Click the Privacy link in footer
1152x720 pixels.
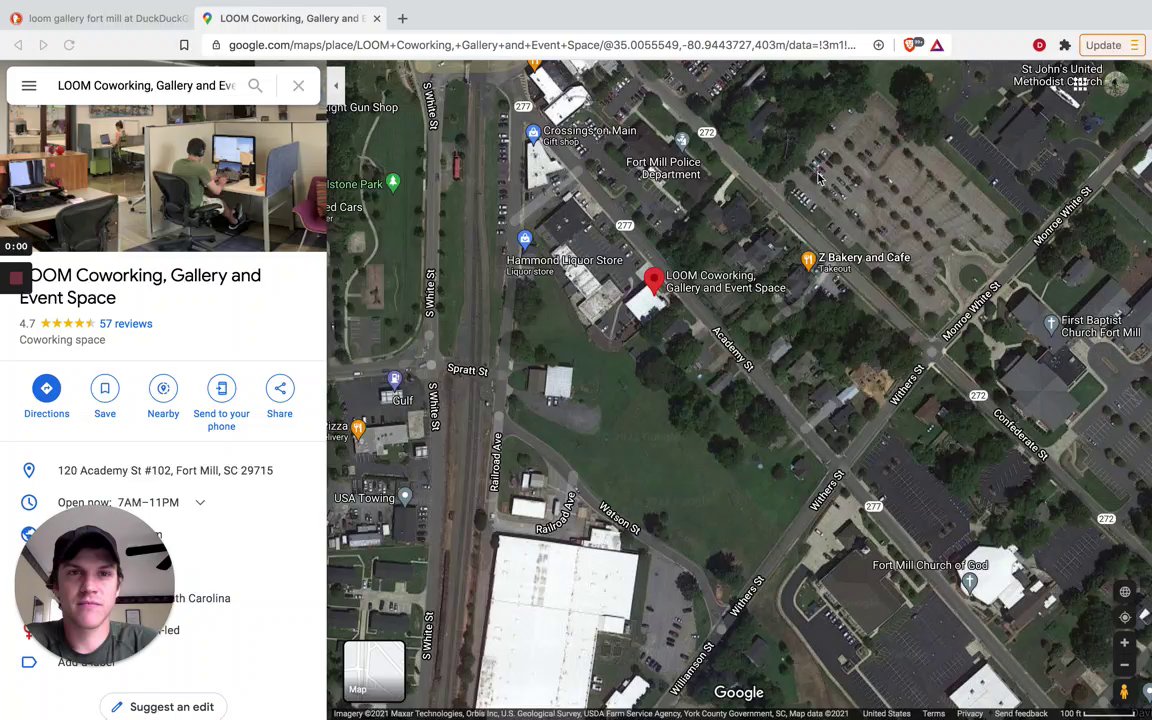point(970,713)
